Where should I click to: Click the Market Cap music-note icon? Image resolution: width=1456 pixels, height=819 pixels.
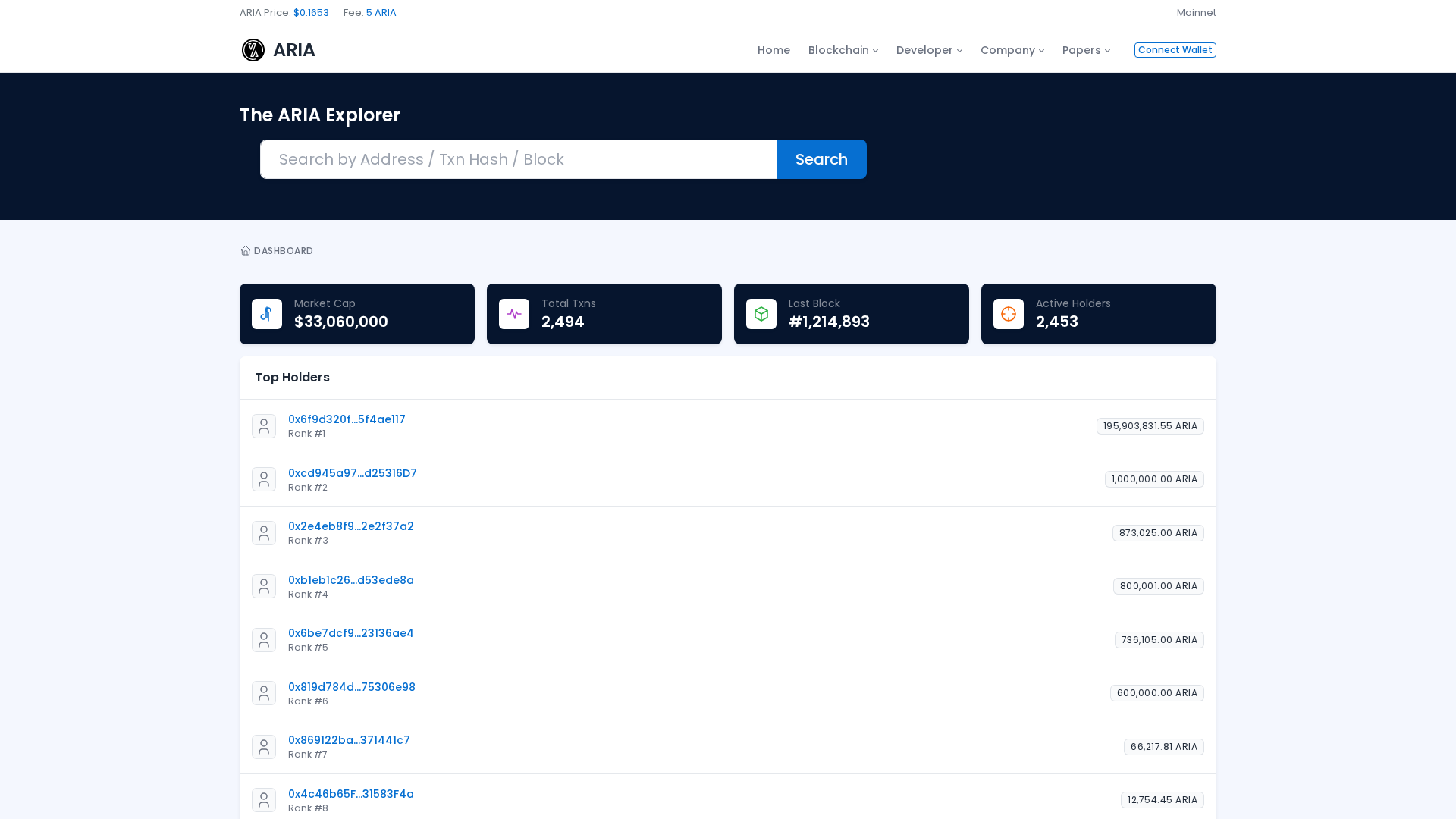266,313
